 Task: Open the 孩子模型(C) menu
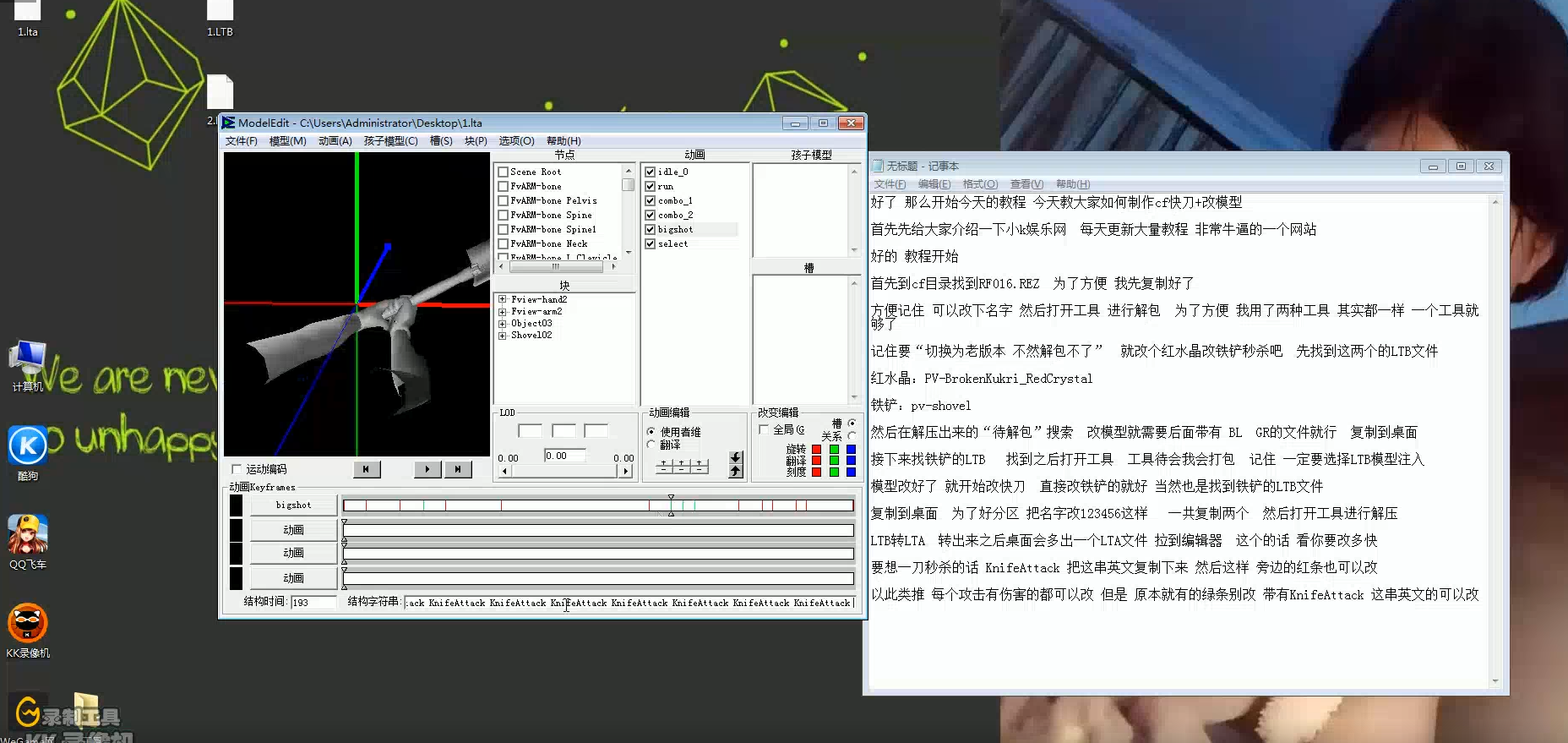(390, 141)
